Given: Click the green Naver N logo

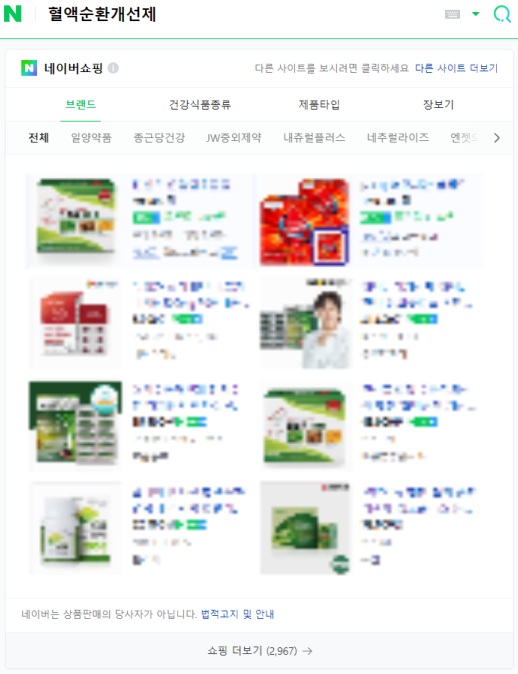Looking at the screenshot, I should (12, 14).
